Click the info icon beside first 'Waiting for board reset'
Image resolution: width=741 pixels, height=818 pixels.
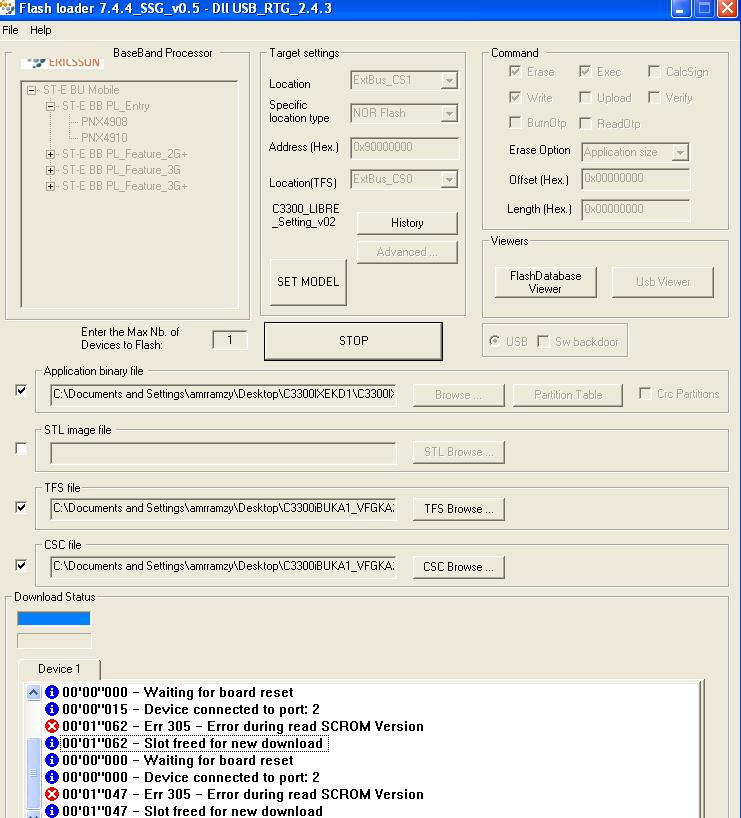pos(52,692)
